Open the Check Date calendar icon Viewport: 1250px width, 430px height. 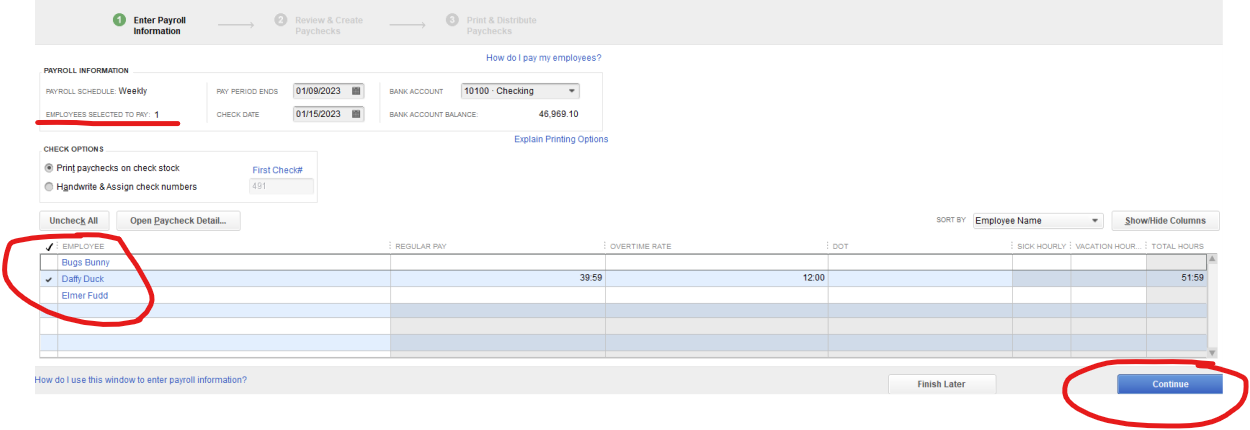pos(356,114)
